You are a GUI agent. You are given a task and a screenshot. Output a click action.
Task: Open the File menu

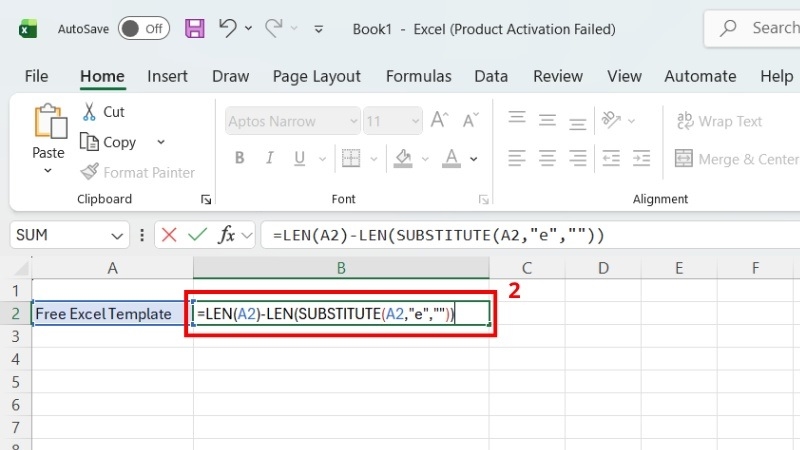click(x=36, y=77)
